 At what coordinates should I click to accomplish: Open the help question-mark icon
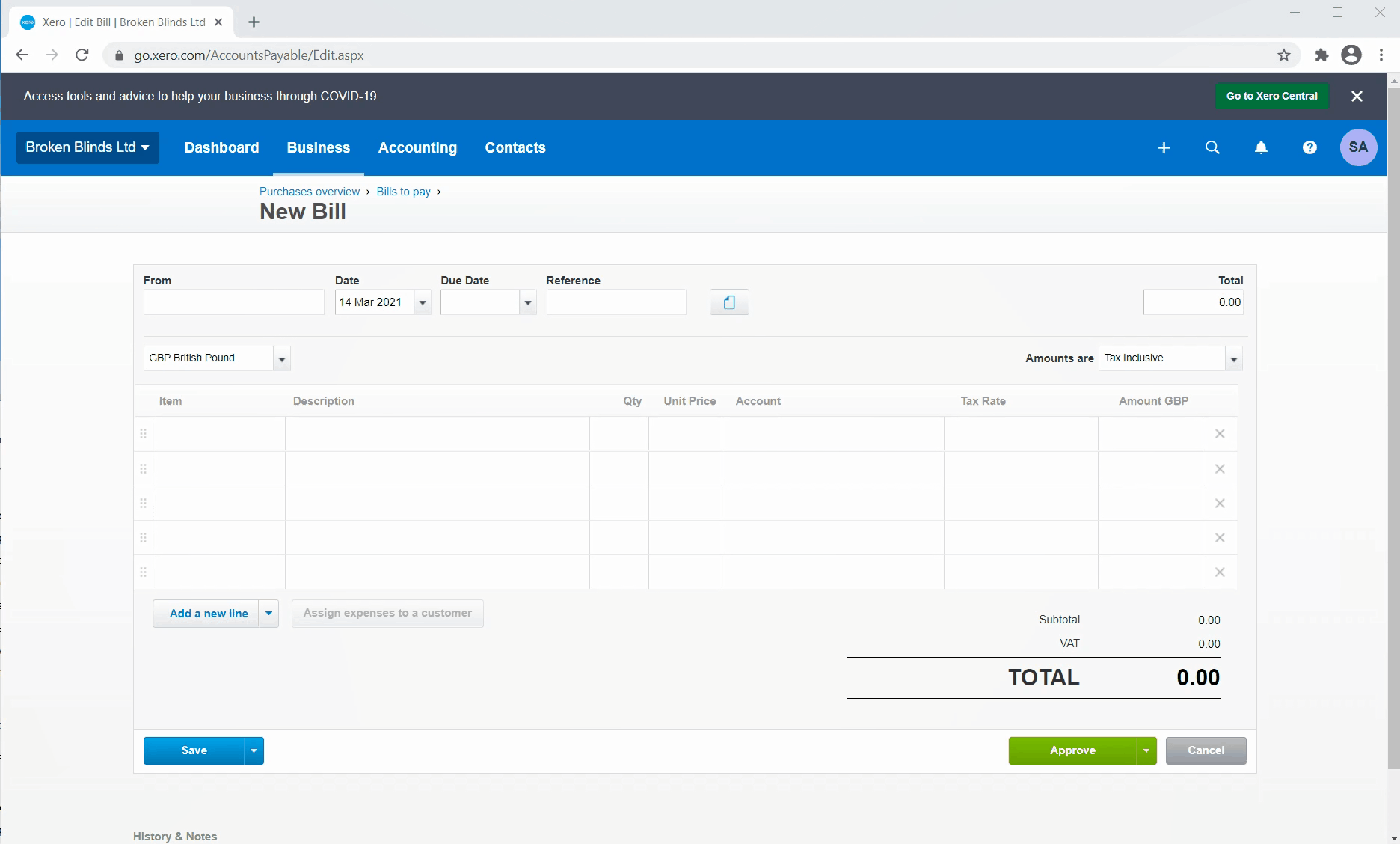(x=1310, y=147)
